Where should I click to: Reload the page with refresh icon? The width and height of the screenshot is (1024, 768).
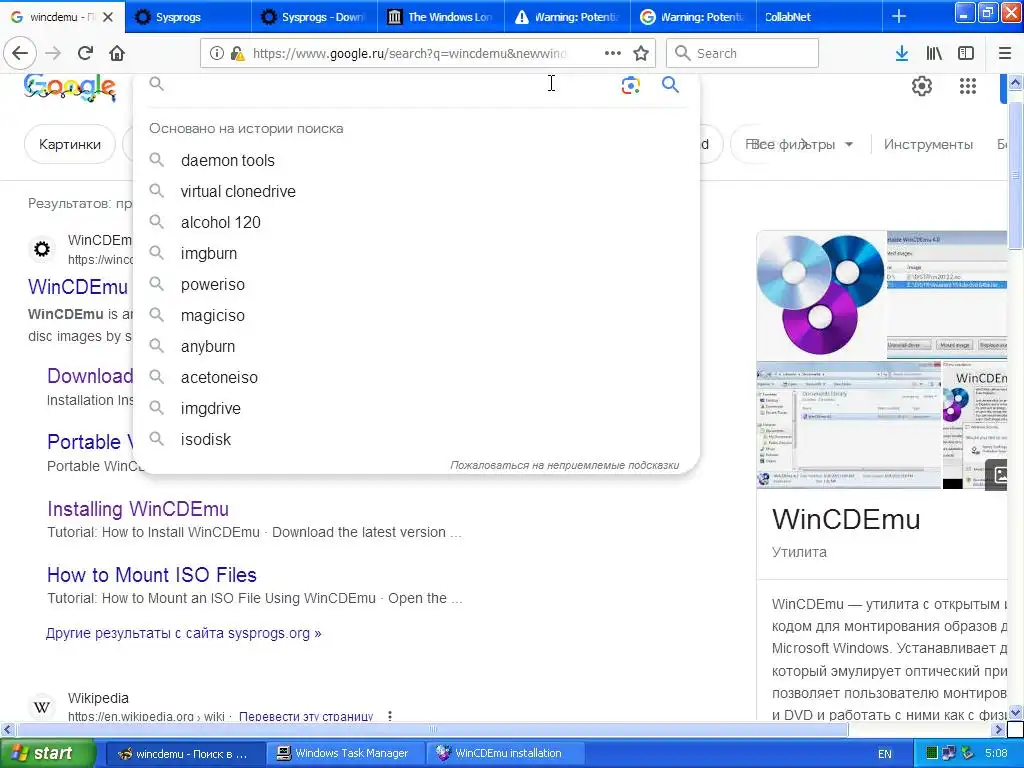pos(85,53)
